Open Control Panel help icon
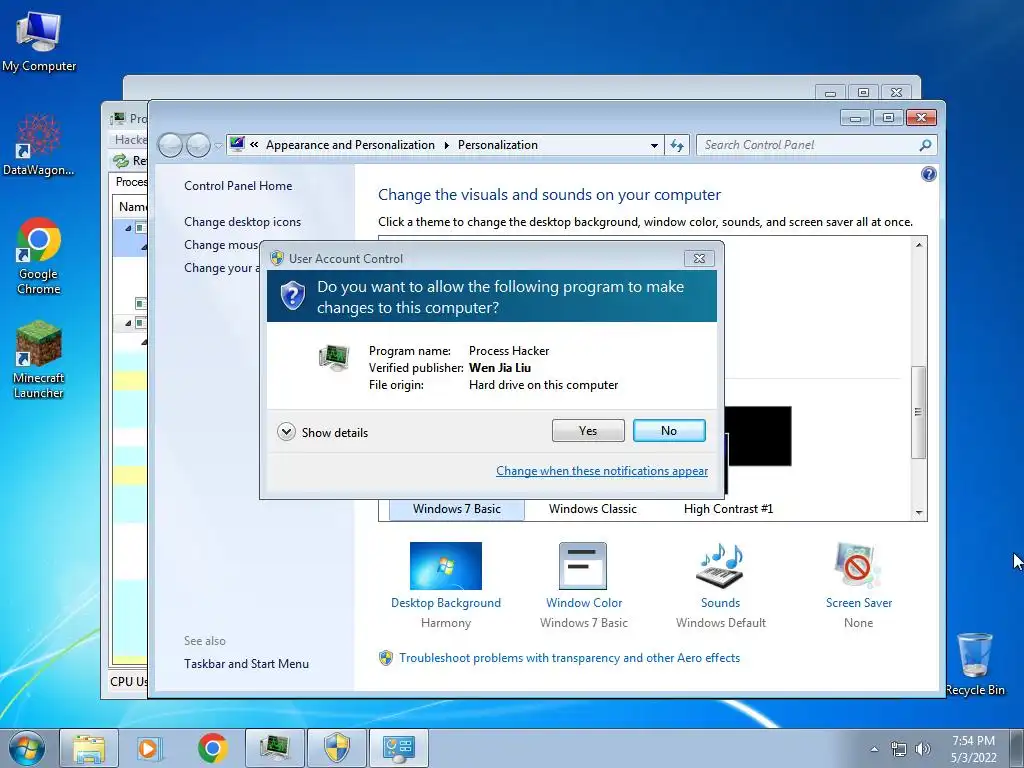 click(x=928, y=174)
